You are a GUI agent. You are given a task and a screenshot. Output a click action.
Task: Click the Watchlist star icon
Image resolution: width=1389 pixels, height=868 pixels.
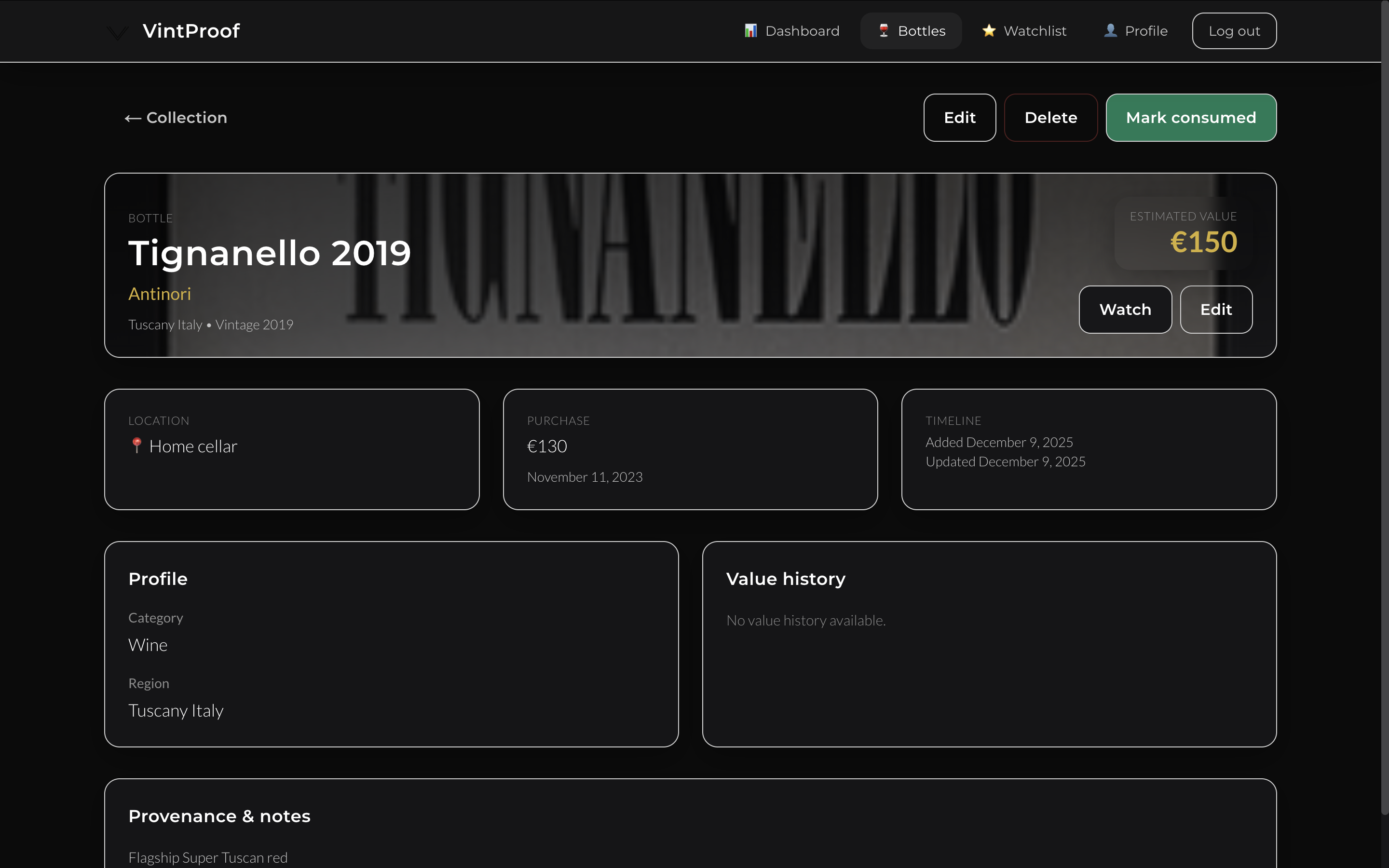click(x=988, y=30)
